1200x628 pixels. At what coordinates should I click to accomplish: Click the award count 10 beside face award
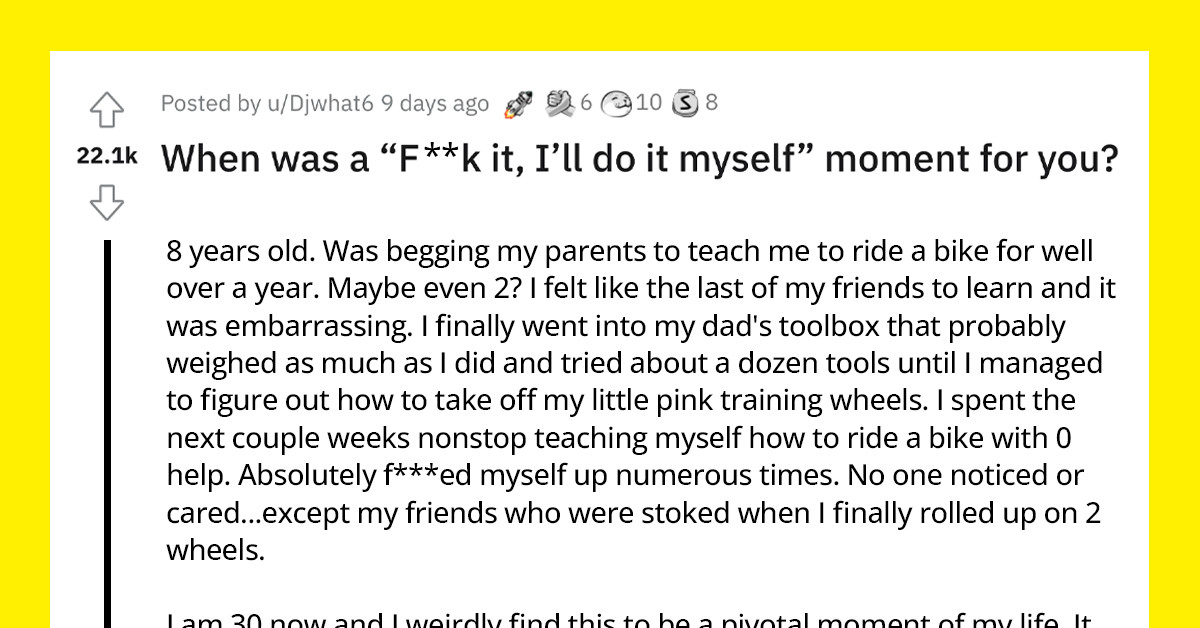pos(648,102)
